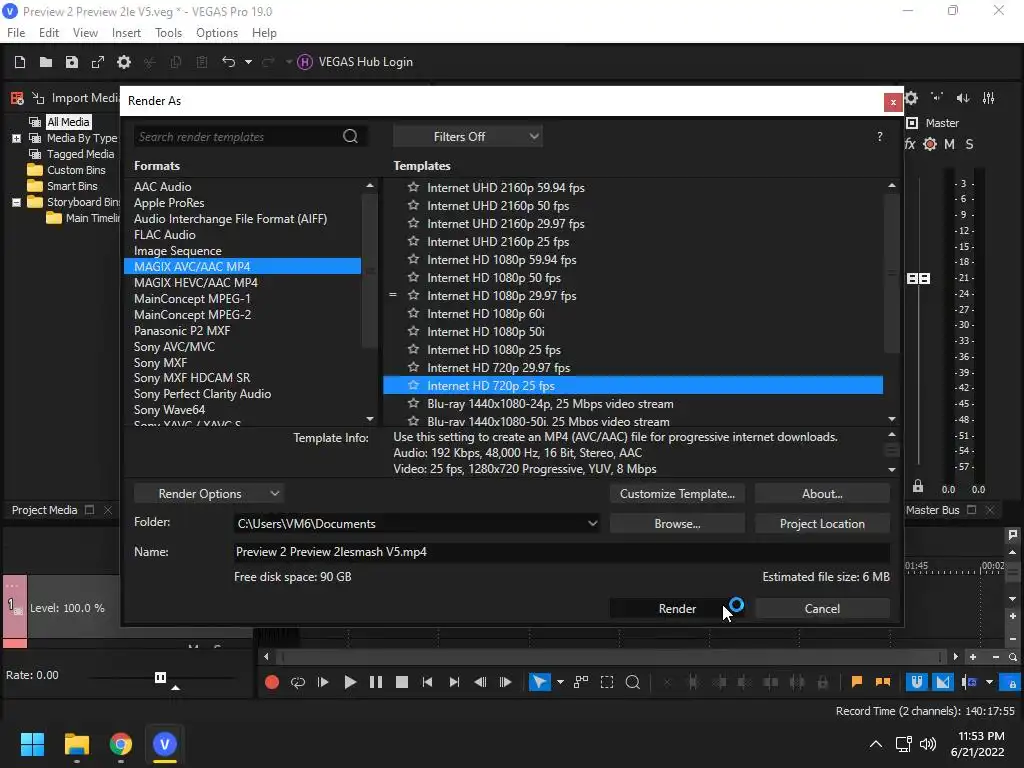This screenshot has height=768, width=1024.
Task: Toggle Loop Playback icon
Action: pos(298,682)
